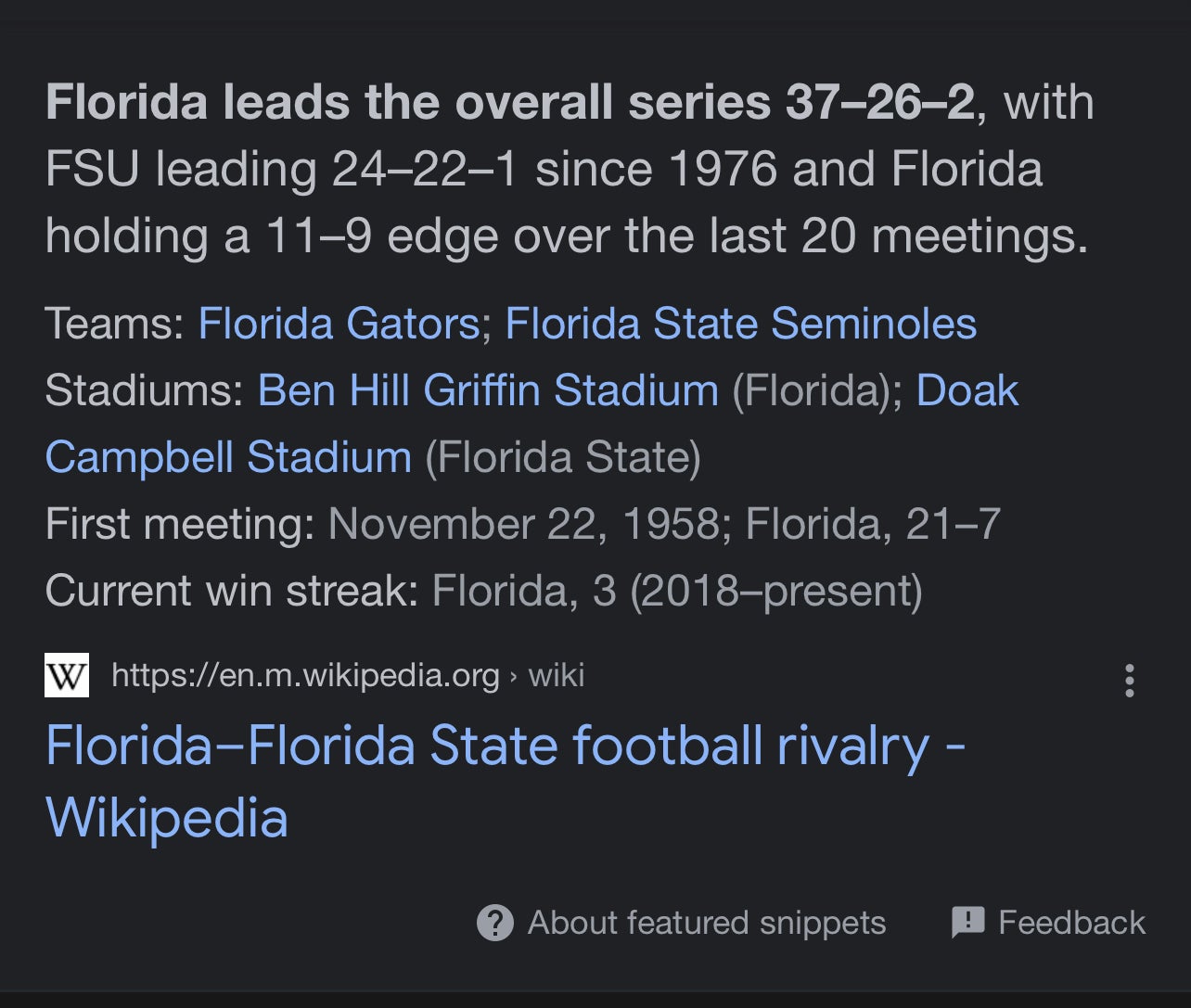
Task: Select 'About featured snippets' text
Action: (706, 922)
